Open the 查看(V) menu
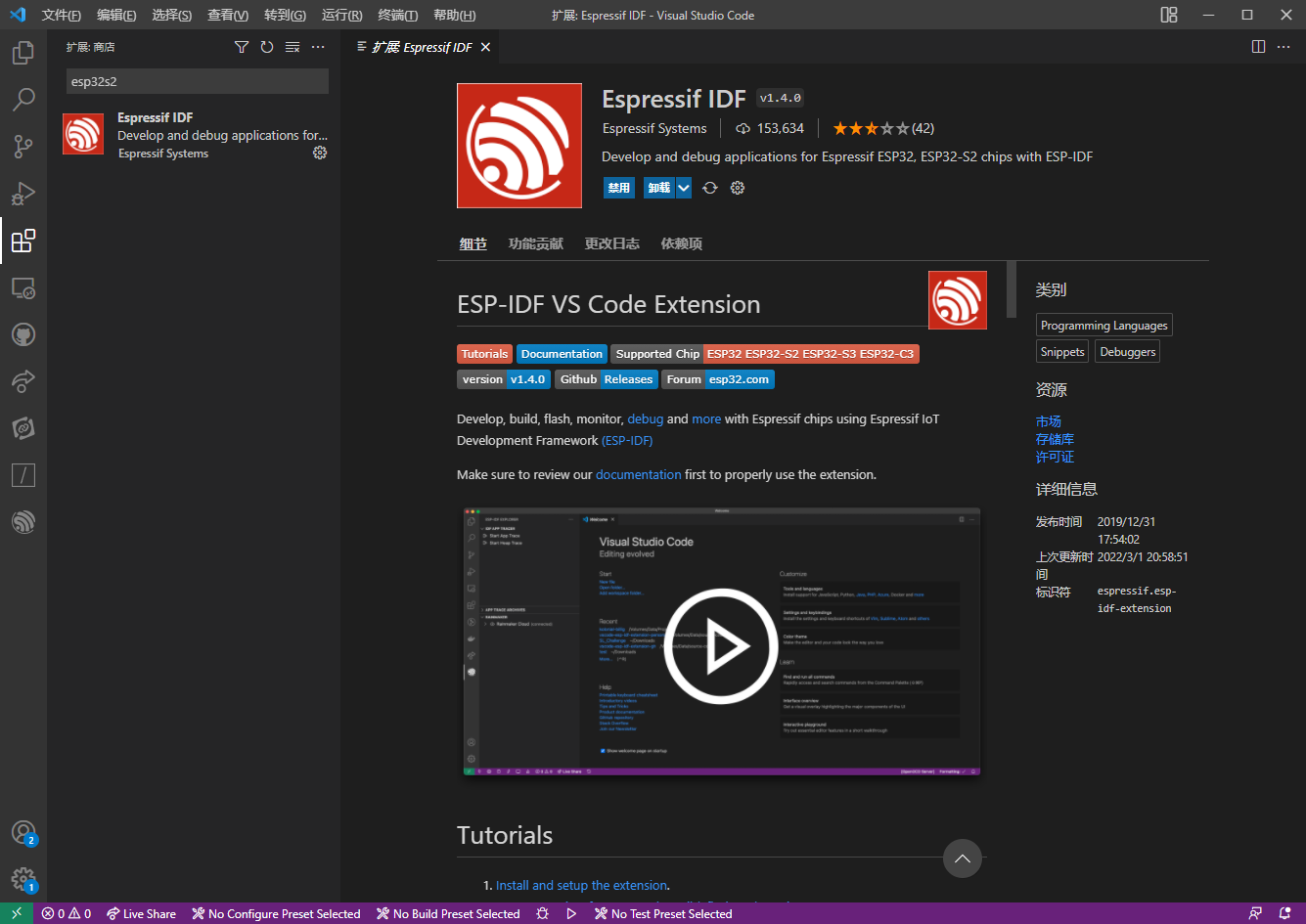 [x=228, y=15]
